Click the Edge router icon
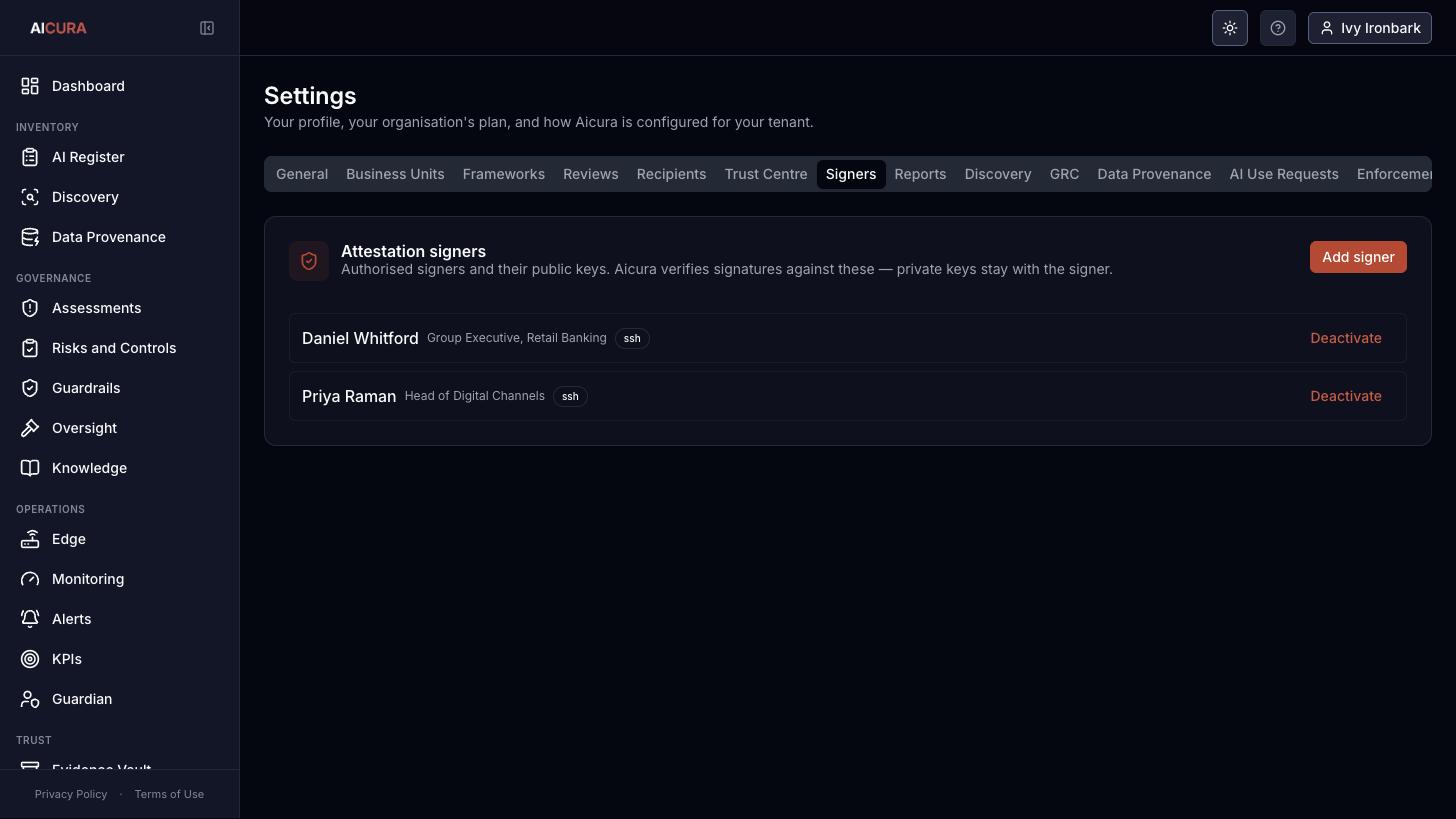The height and width of the screenshot is (819, 1456). tap(30, 539)
